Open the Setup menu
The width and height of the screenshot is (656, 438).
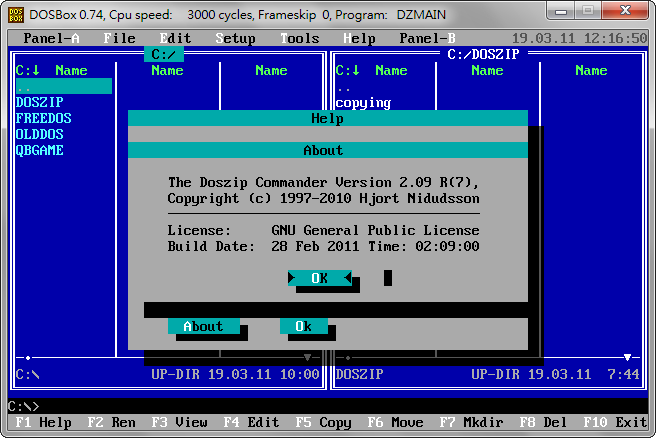click(236, 38)
